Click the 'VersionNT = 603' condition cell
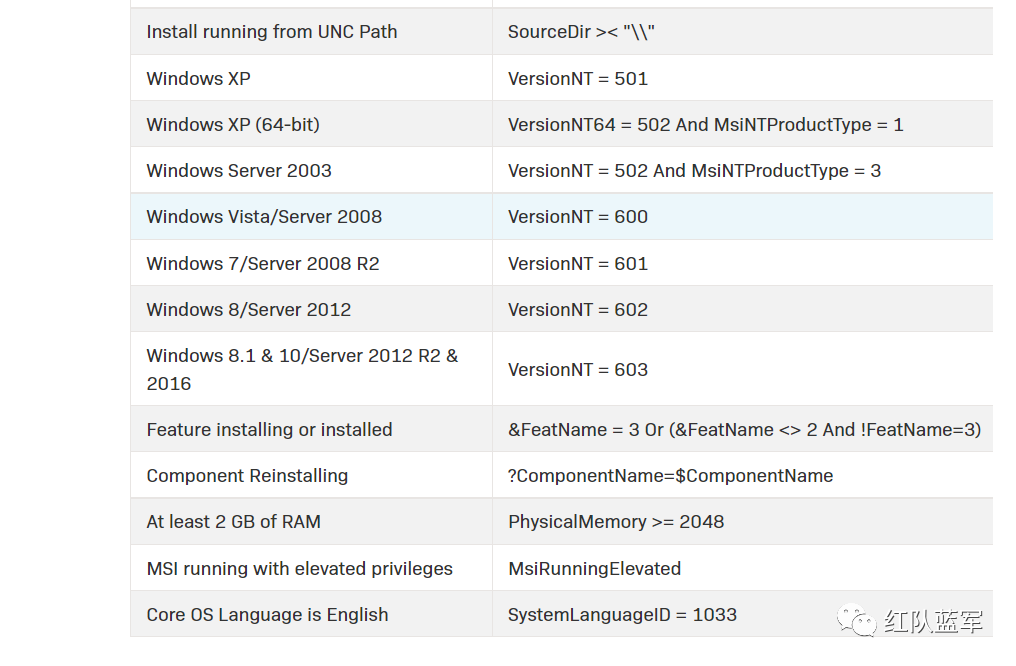1016x666 pixels. pyautogui.click(x=578, y=370)
